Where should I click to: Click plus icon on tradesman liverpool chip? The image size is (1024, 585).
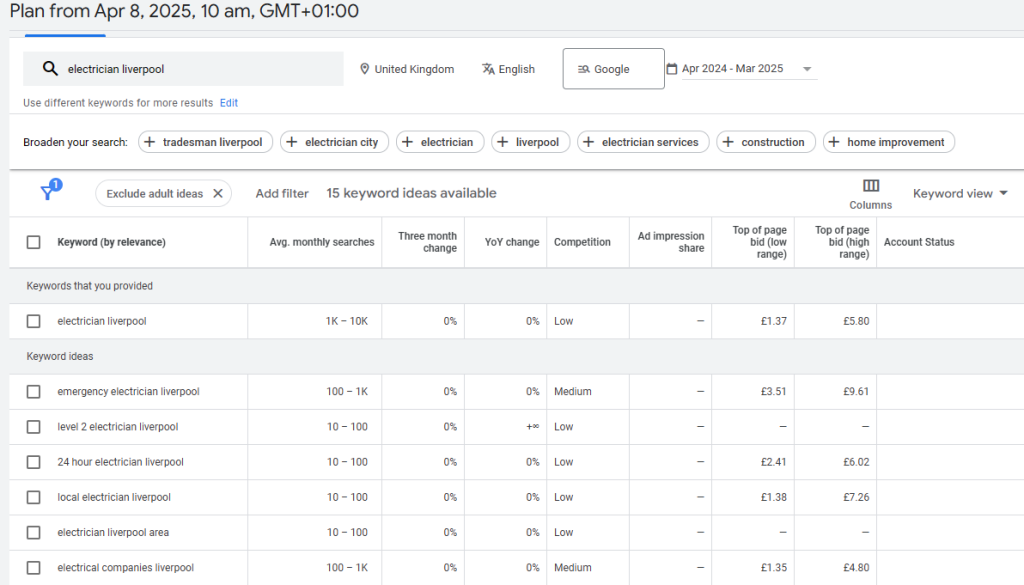(150, 142)
